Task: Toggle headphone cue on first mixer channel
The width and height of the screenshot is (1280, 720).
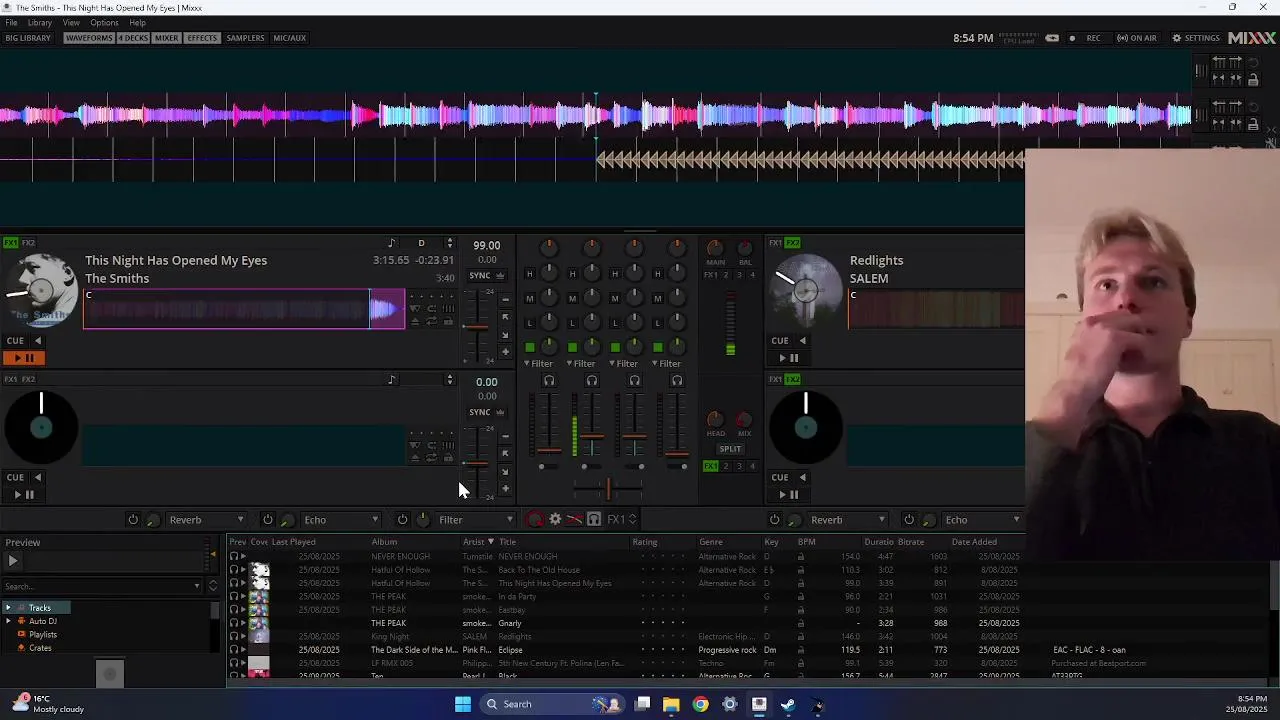Action: click(549, 380)
